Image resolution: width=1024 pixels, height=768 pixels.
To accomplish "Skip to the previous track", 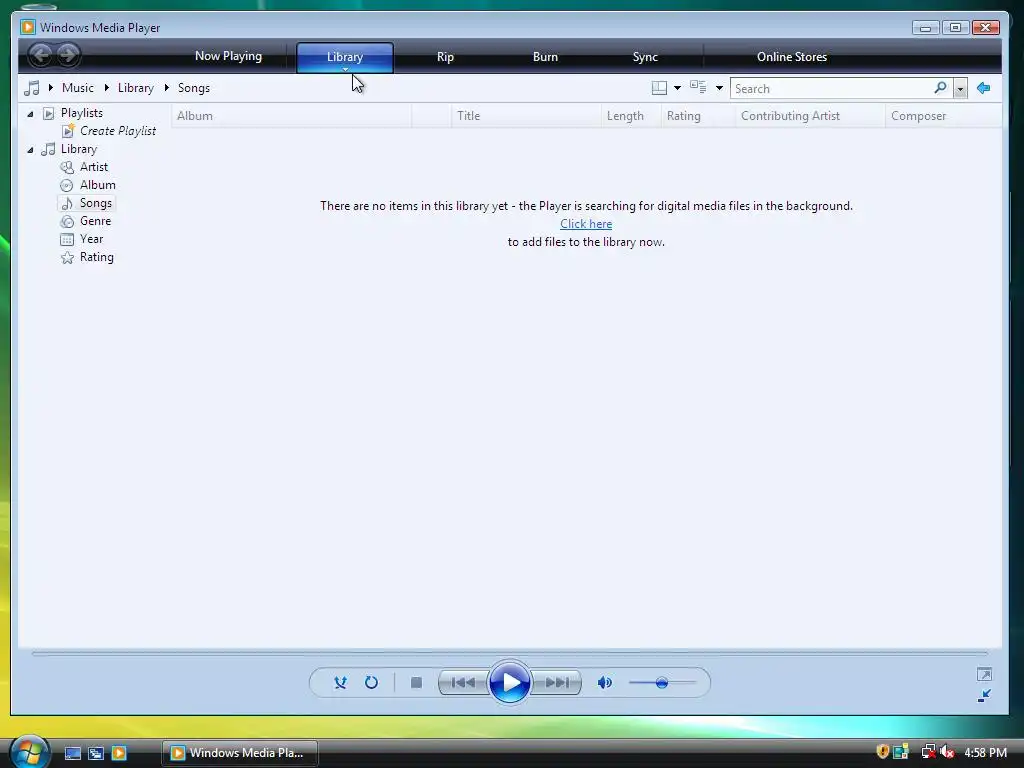I will 463,682.
